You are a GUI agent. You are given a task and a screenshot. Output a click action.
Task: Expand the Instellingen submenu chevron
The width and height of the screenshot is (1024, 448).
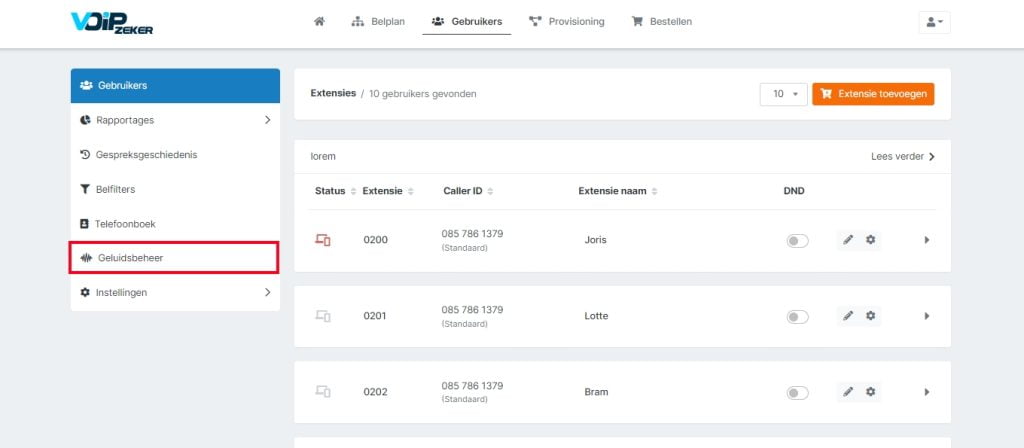tap(267, 293)
